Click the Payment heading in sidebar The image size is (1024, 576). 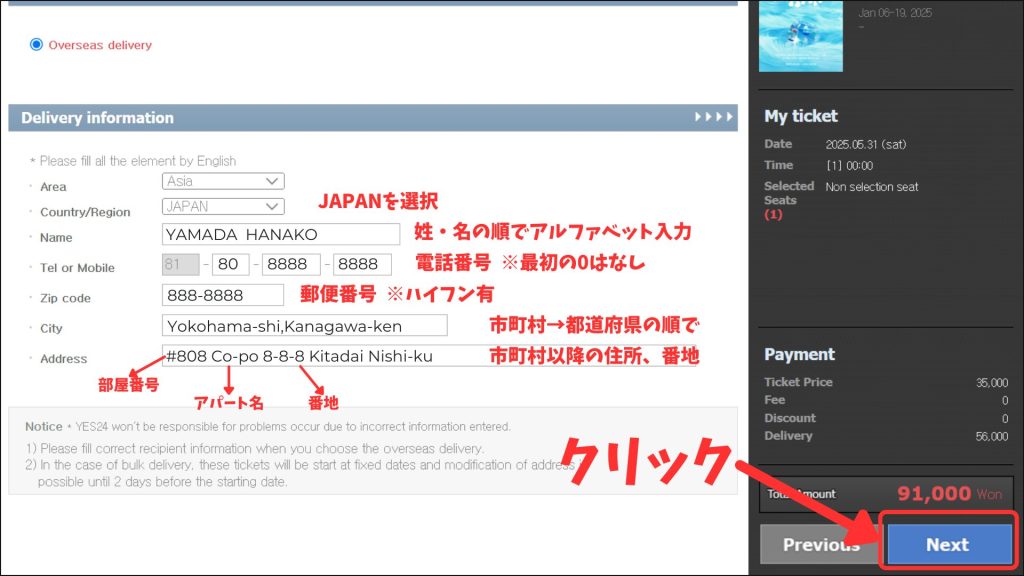click(x=799, y=354)
